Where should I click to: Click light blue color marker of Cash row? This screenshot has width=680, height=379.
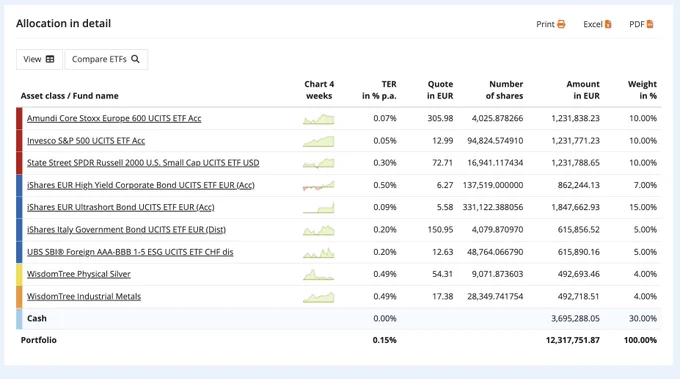pyautogui.click(x=19, y=319)
